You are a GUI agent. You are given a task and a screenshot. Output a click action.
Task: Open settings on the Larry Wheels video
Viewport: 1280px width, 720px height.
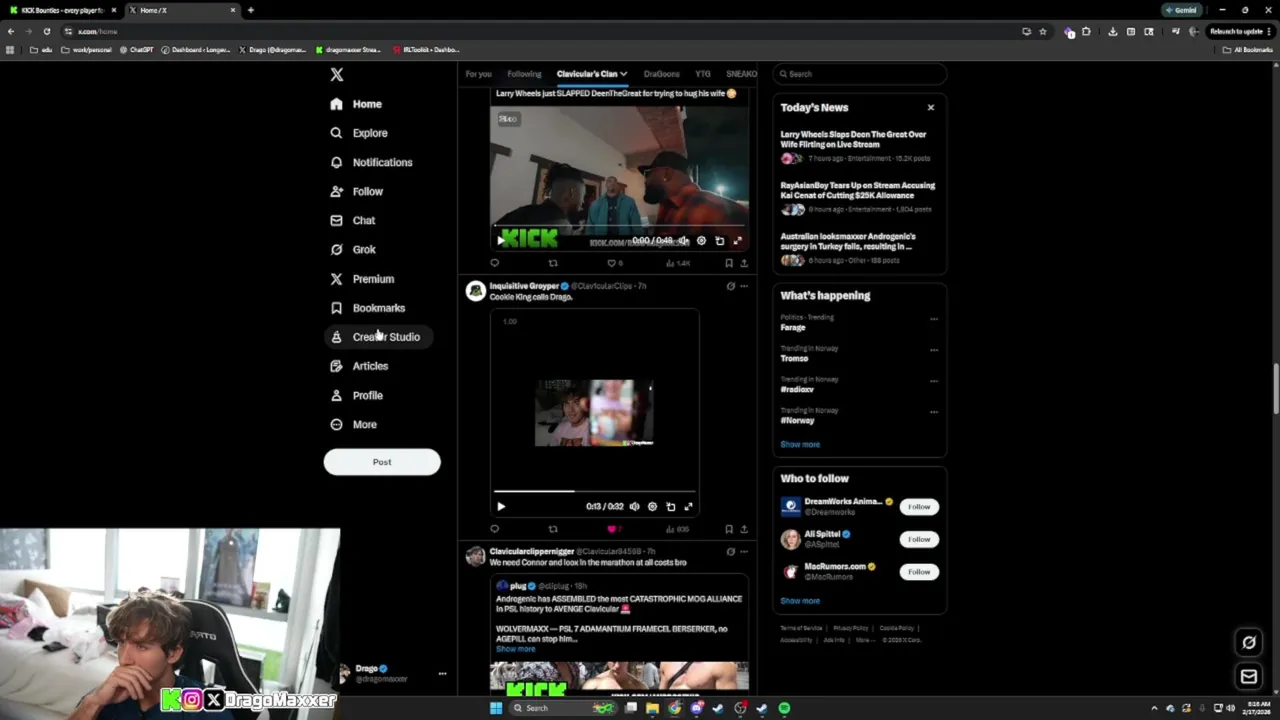click(x=701, y=240)
